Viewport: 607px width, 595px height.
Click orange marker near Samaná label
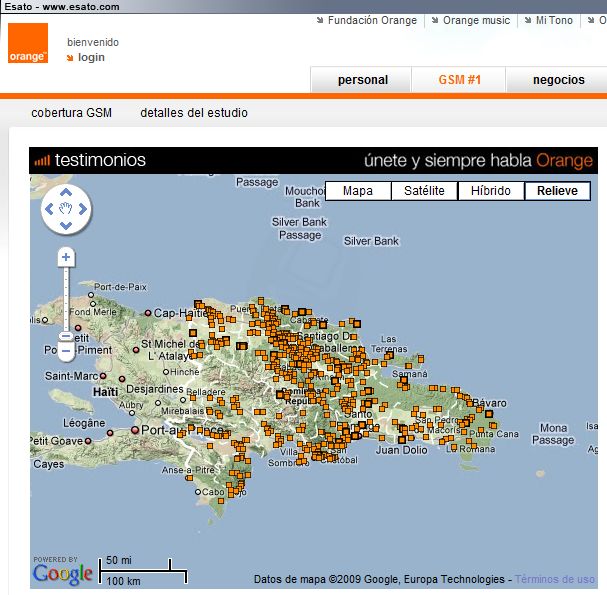tap(404, 380)
